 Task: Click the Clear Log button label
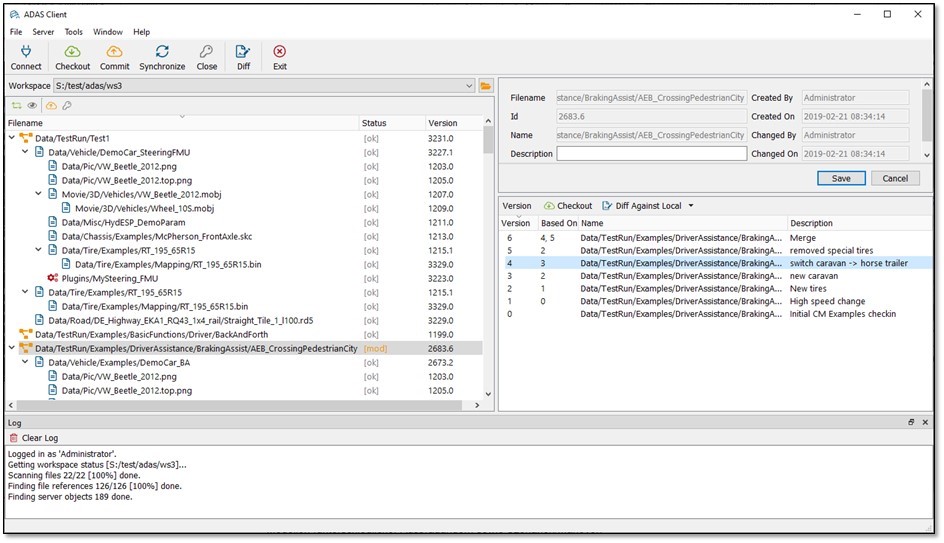[40, 438]
